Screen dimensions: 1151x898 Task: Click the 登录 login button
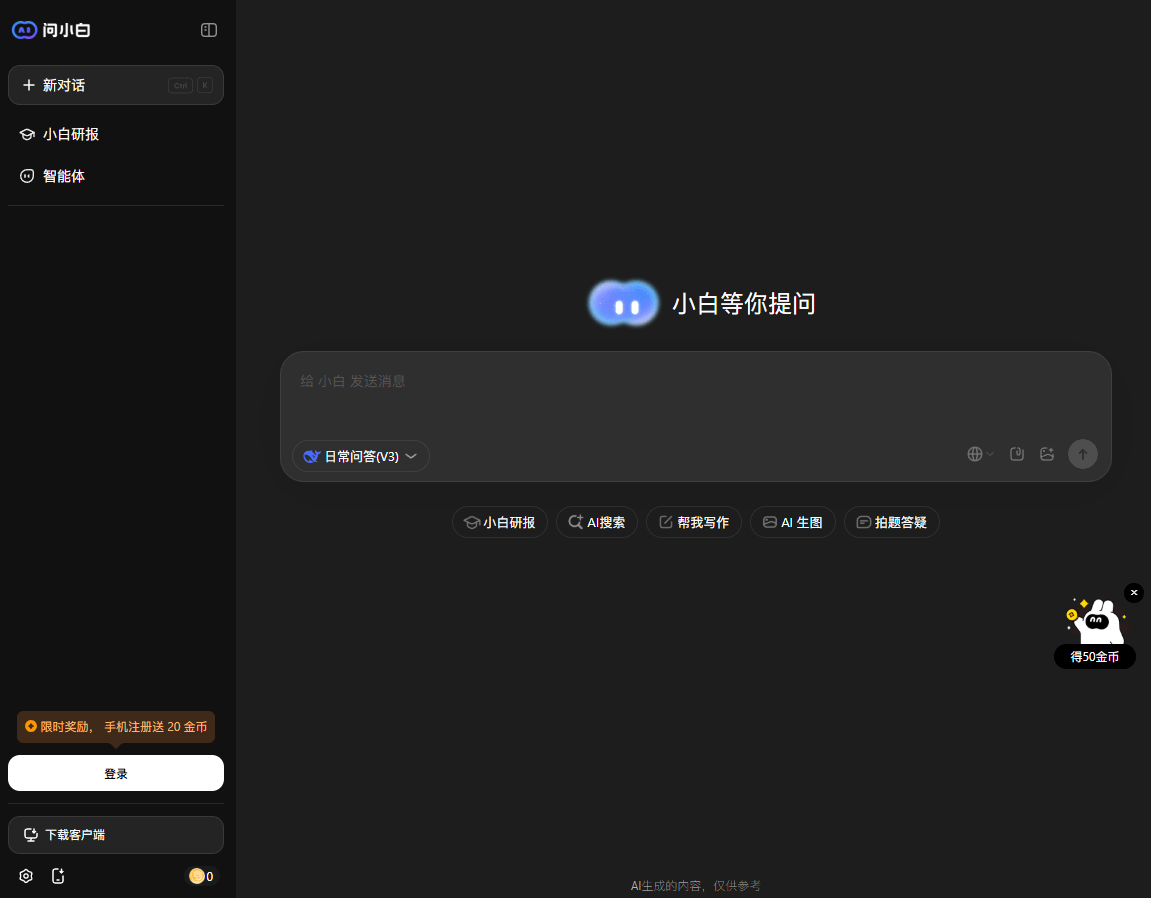coord(116,773)
